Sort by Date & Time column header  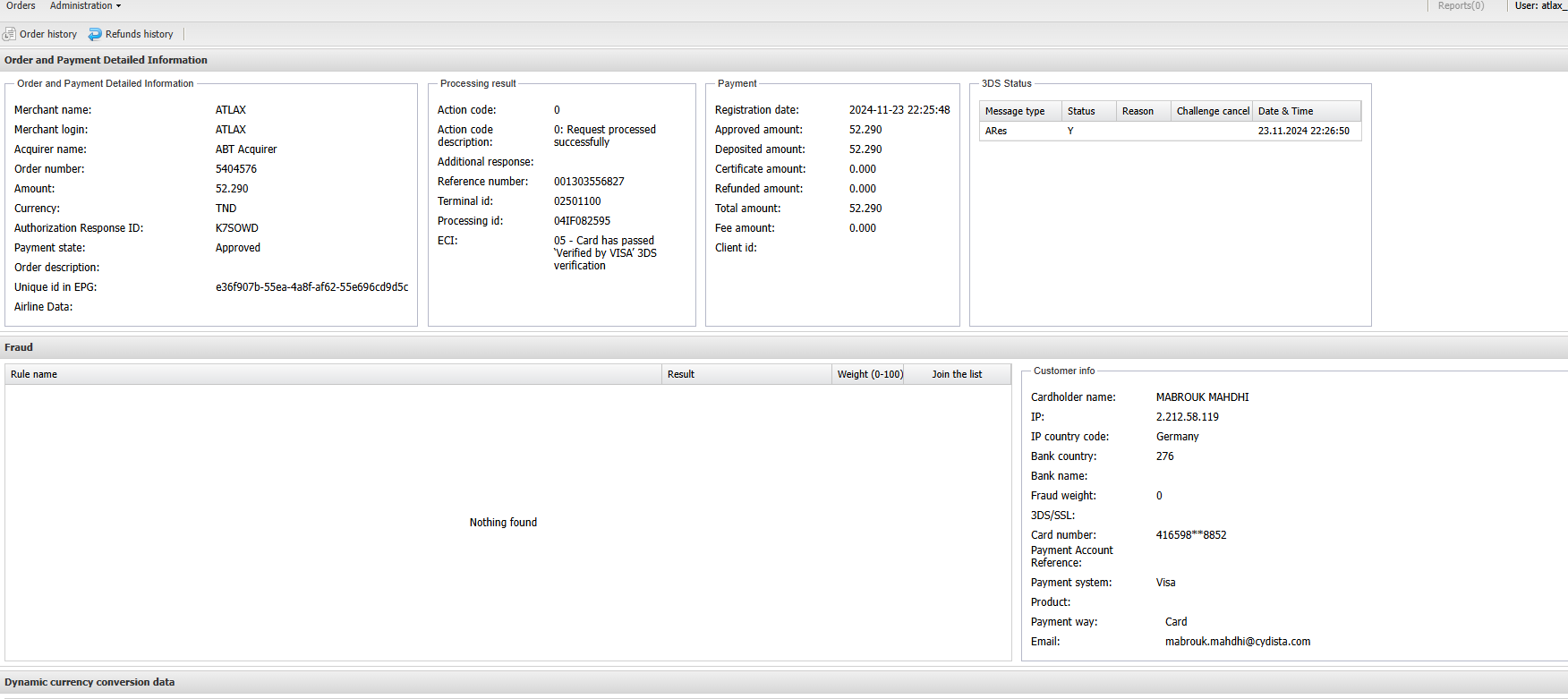pos(1285,111)
